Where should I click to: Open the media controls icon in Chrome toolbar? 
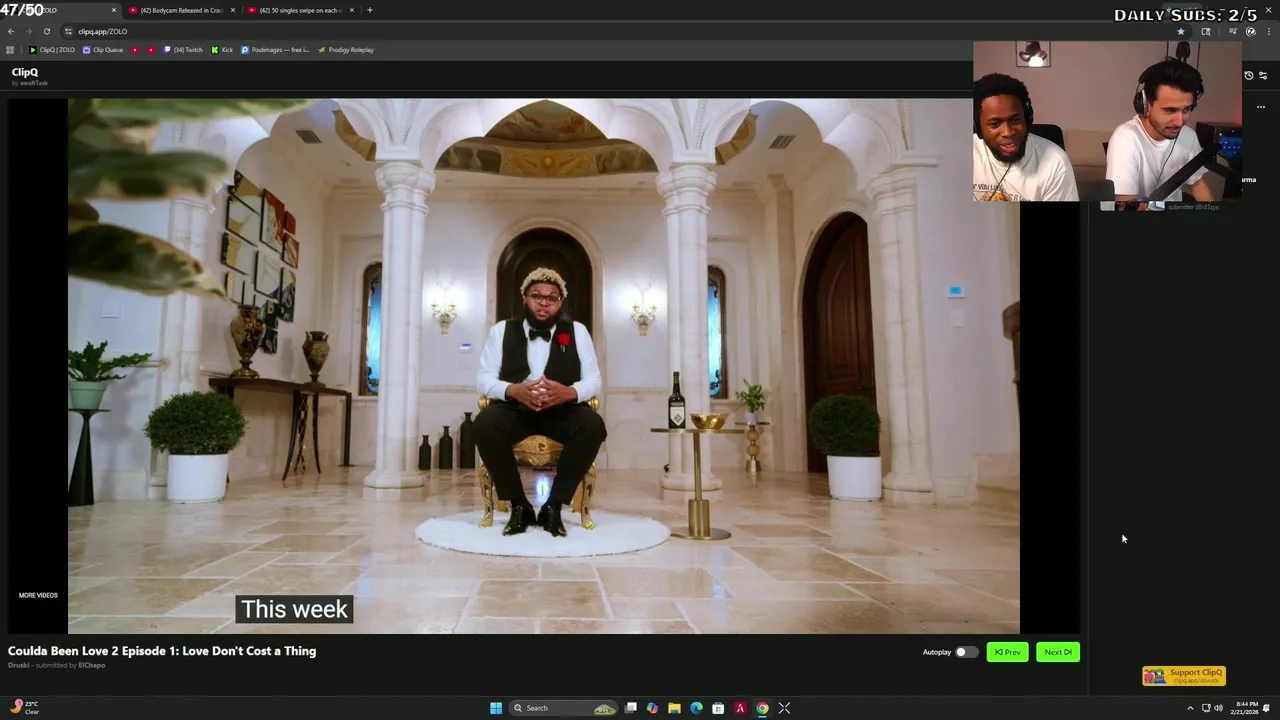click(x=1232, y=31)
